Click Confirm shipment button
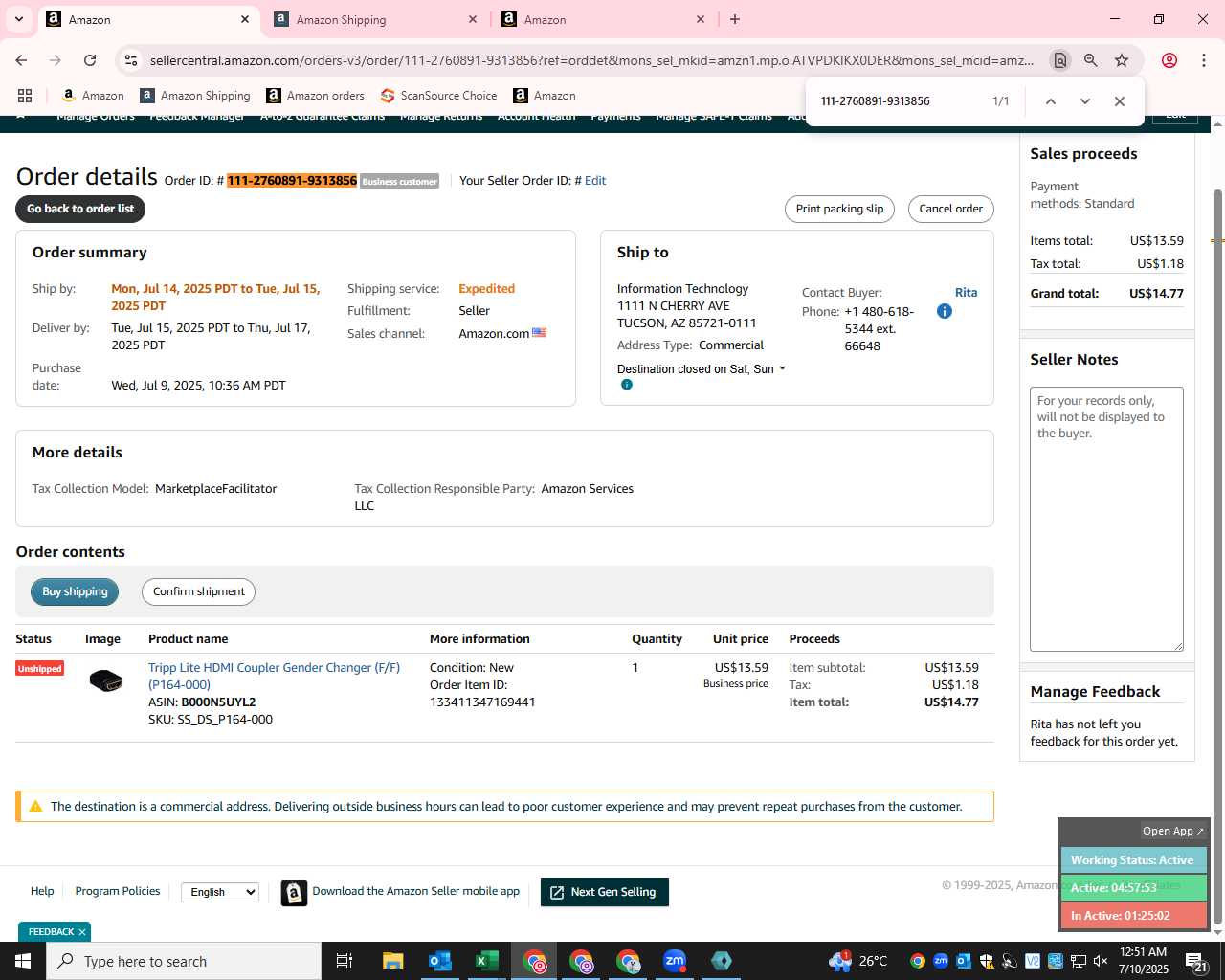This screenshot has width=1225, height=980. (198, 591)
